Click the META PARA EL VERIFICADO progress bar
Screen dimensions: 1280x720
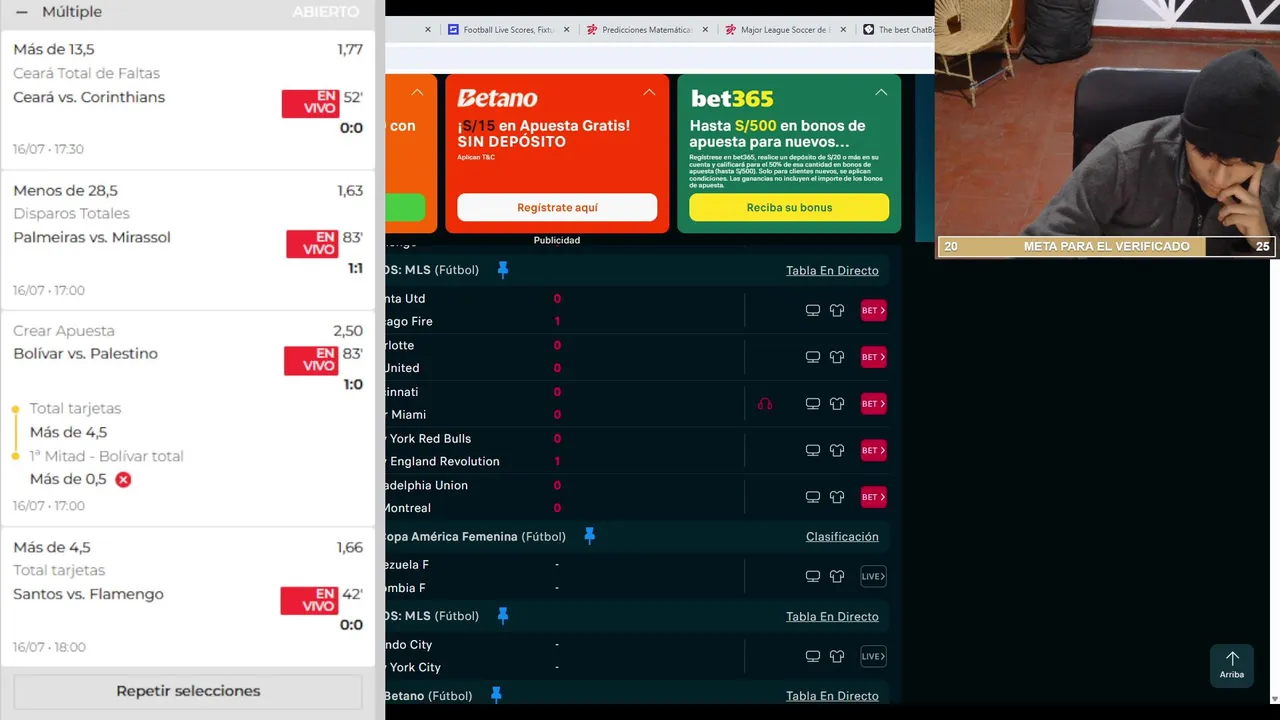click(x=1106, y=246)
